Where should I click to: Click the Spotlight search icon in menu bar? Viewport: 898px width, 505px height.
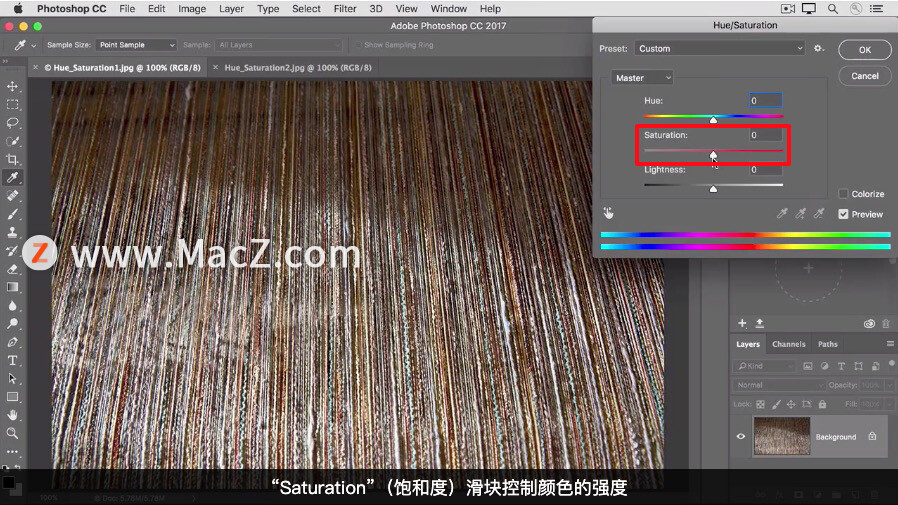tap(833, 9)
